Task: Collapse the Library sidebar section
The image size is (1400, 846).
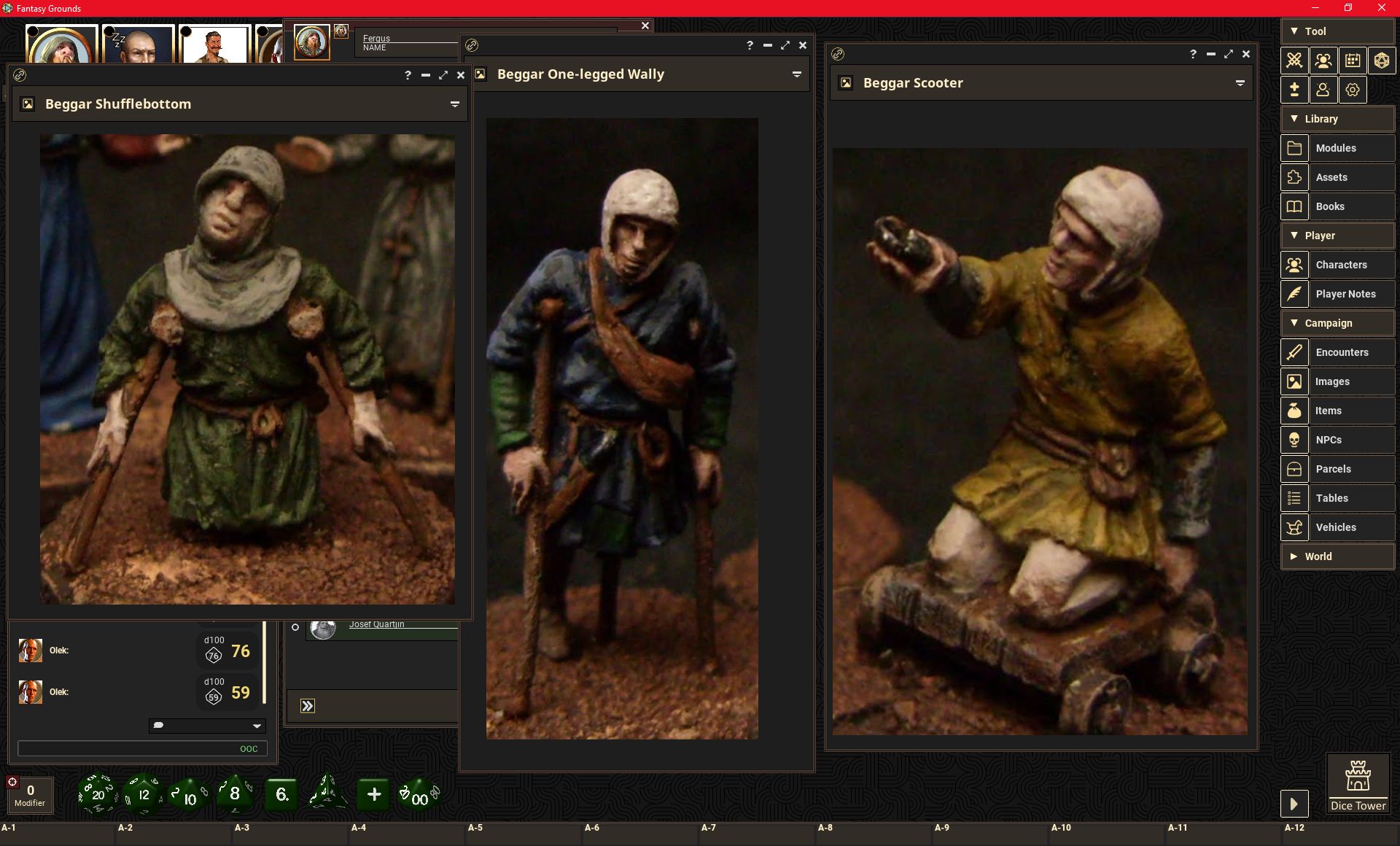Action: coord(1337,119)
